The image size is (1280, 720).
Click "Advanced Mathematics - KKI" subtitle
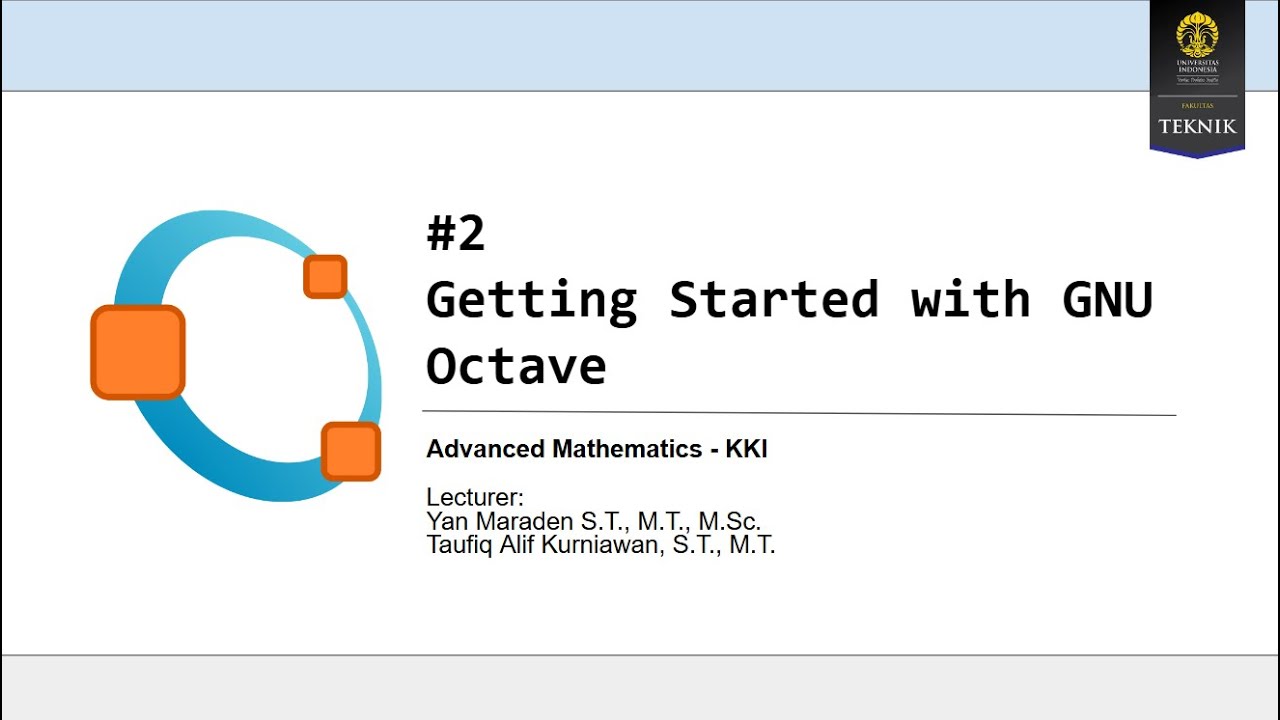click(x=597, y=449)
